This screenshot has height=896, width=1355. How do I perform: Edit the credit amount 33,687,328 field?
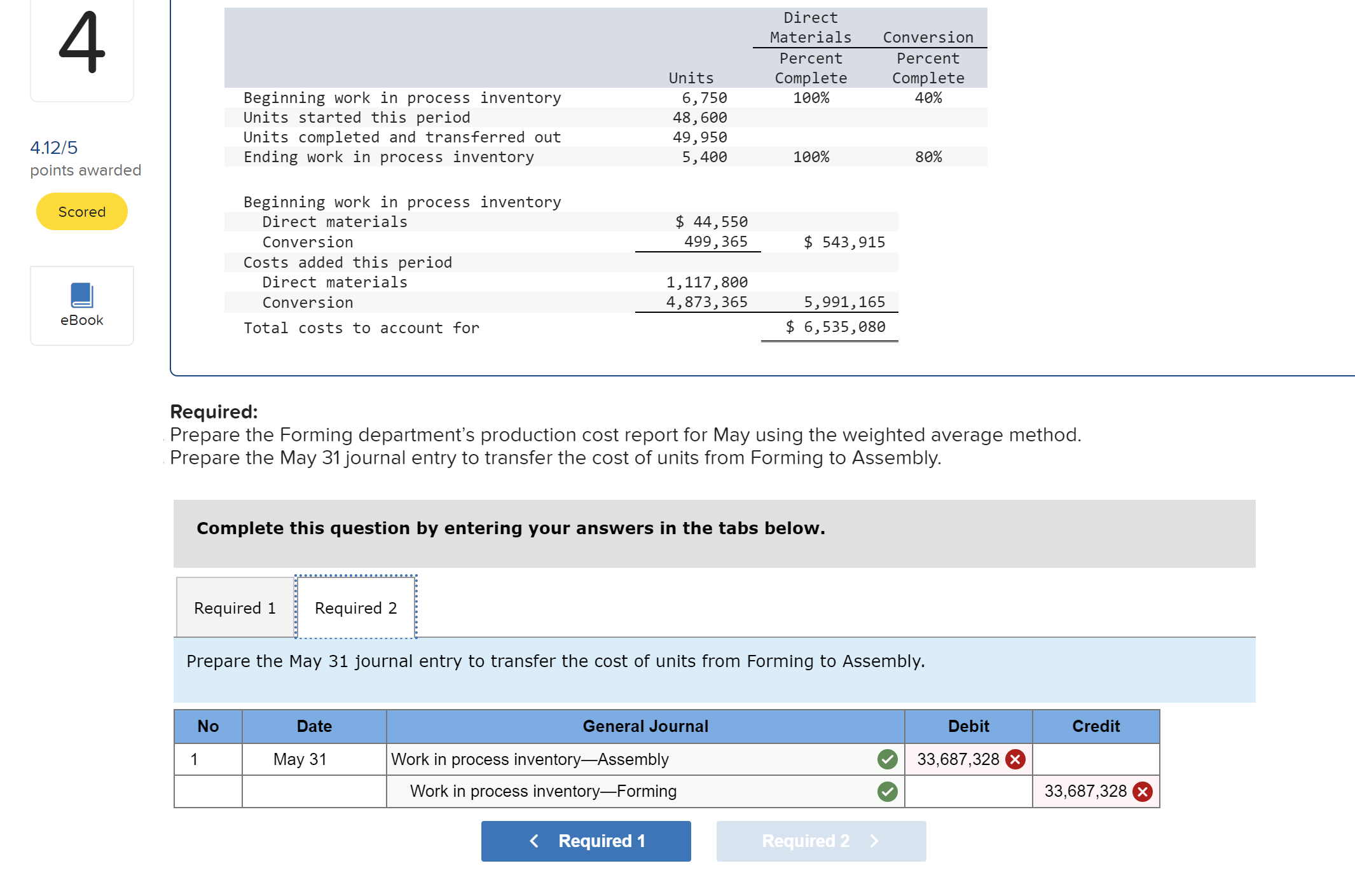(1085, 791)
